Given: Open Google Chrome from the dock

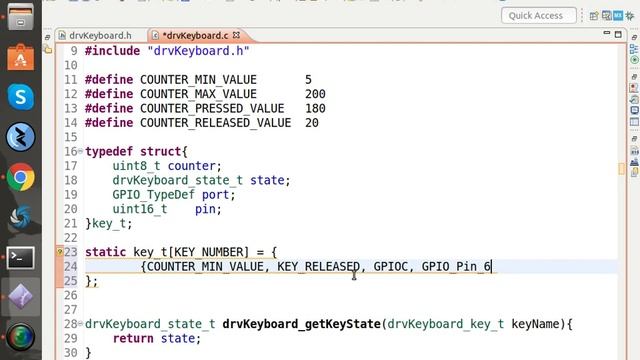Looking at the screenshot, I should coord(20,177).
